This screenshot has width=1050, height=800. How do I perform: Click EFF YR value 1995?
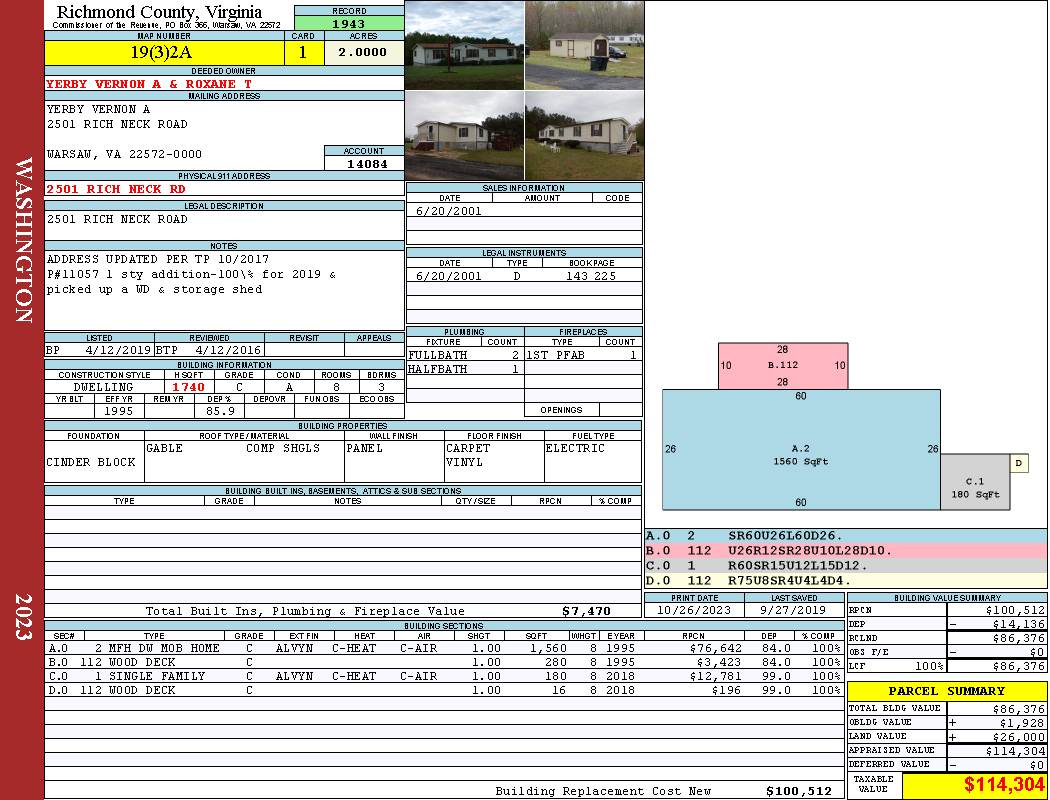point(119,411)
